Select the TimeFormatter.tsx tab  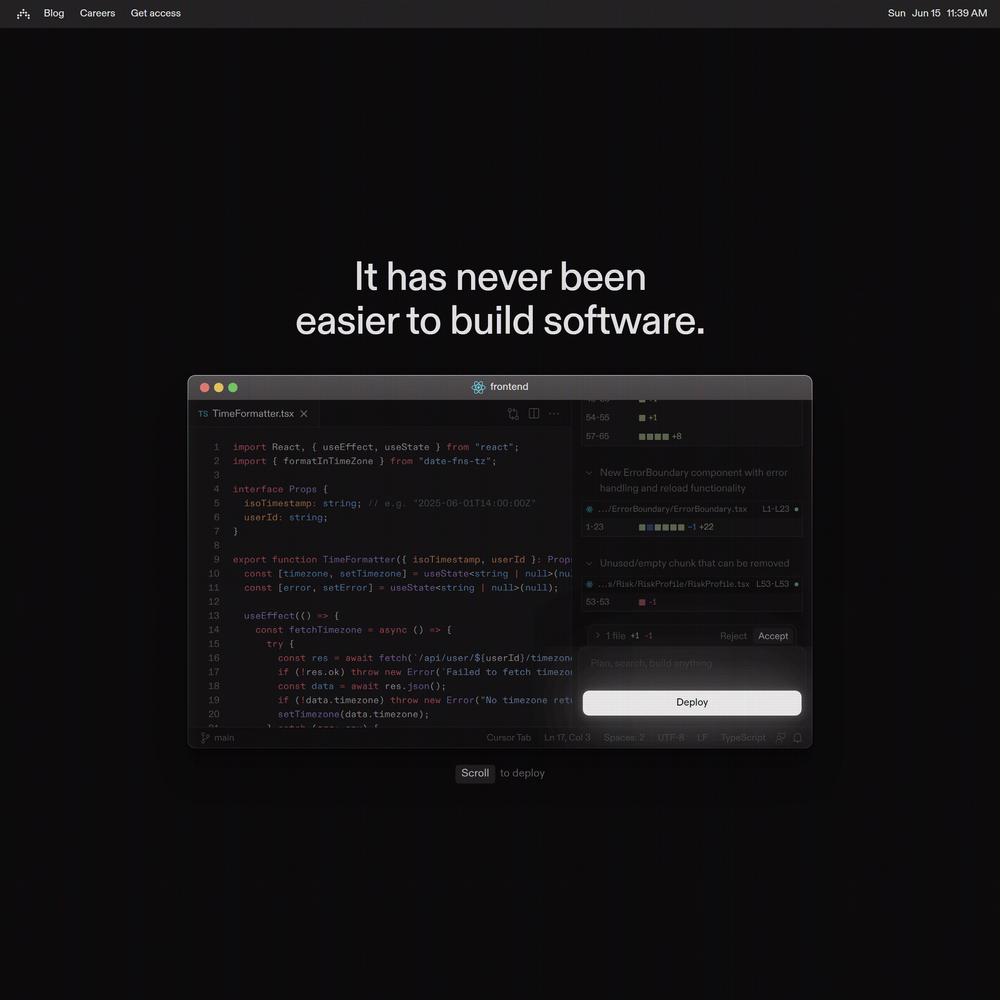click(x=253, y=413)
